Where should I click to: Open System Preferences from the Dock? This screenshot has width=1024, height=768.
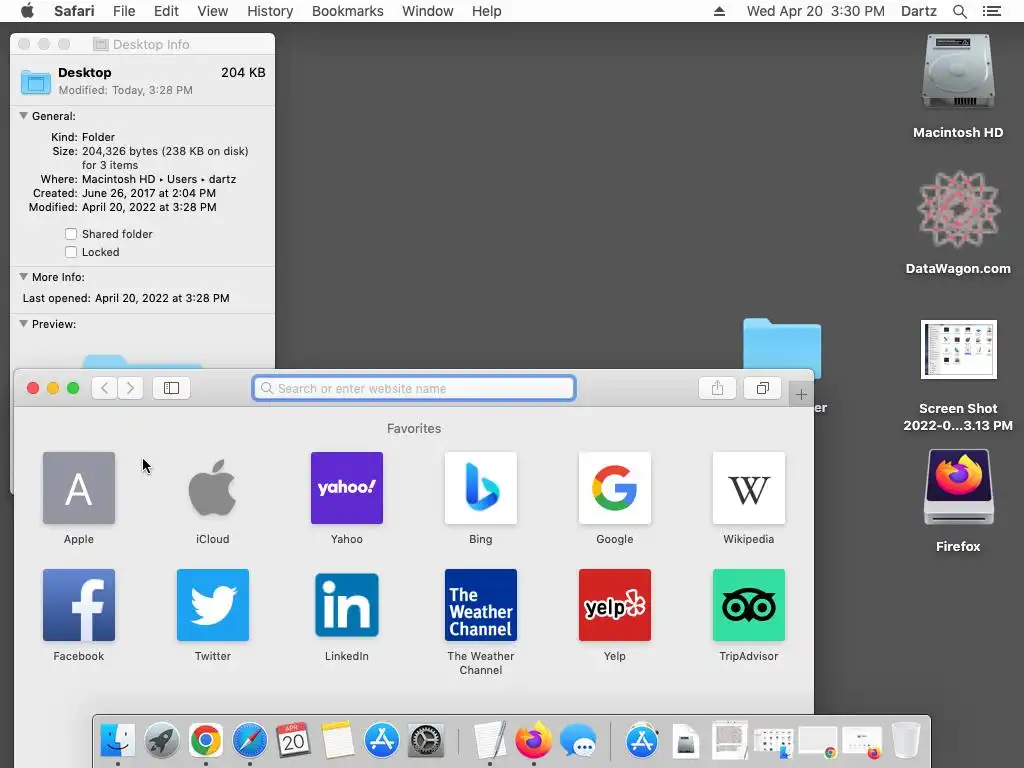pyautogui.click(x=426, y=741)
